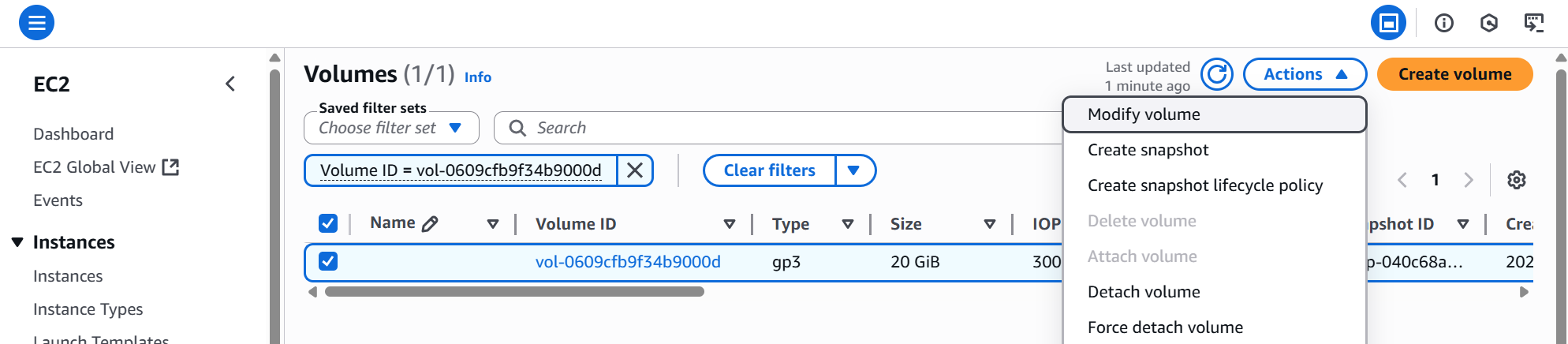The image size is (1568, 344).
Task: Refresh the volumes list
Action: [1217, 74]
